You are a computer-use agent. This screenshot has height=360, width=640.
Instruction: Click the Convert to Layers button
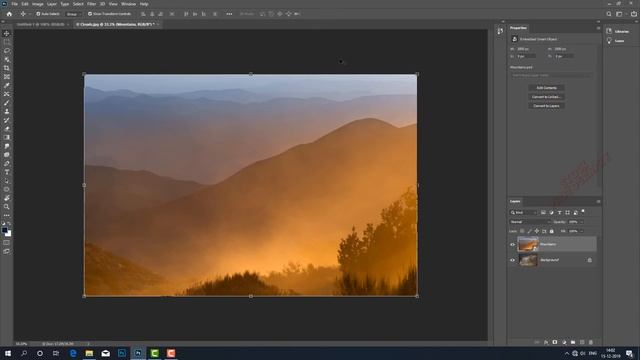pyautogui.click(x=546, y=106)
